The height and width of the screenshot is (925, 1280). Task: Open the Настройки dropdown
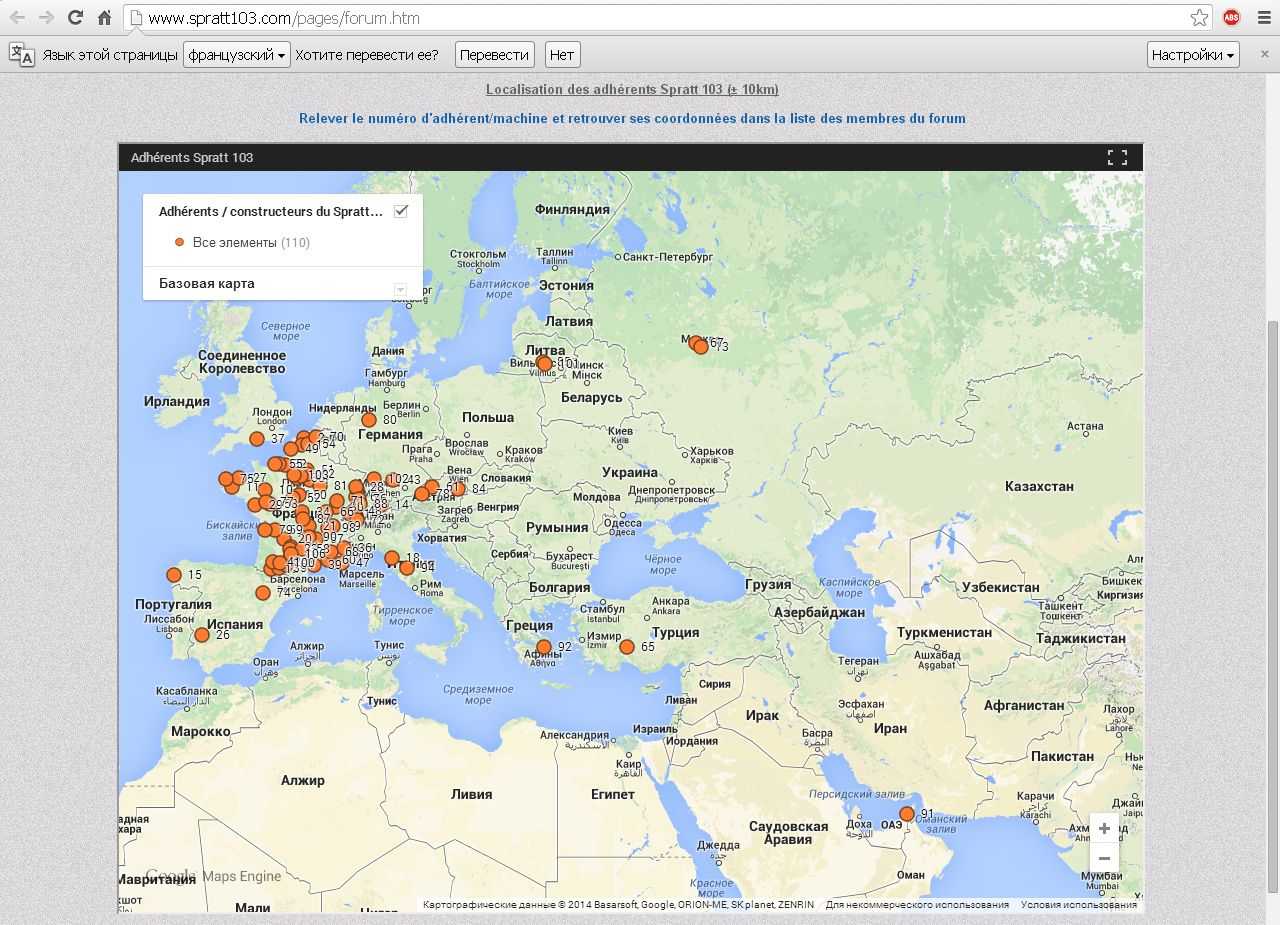point(1194,55)
